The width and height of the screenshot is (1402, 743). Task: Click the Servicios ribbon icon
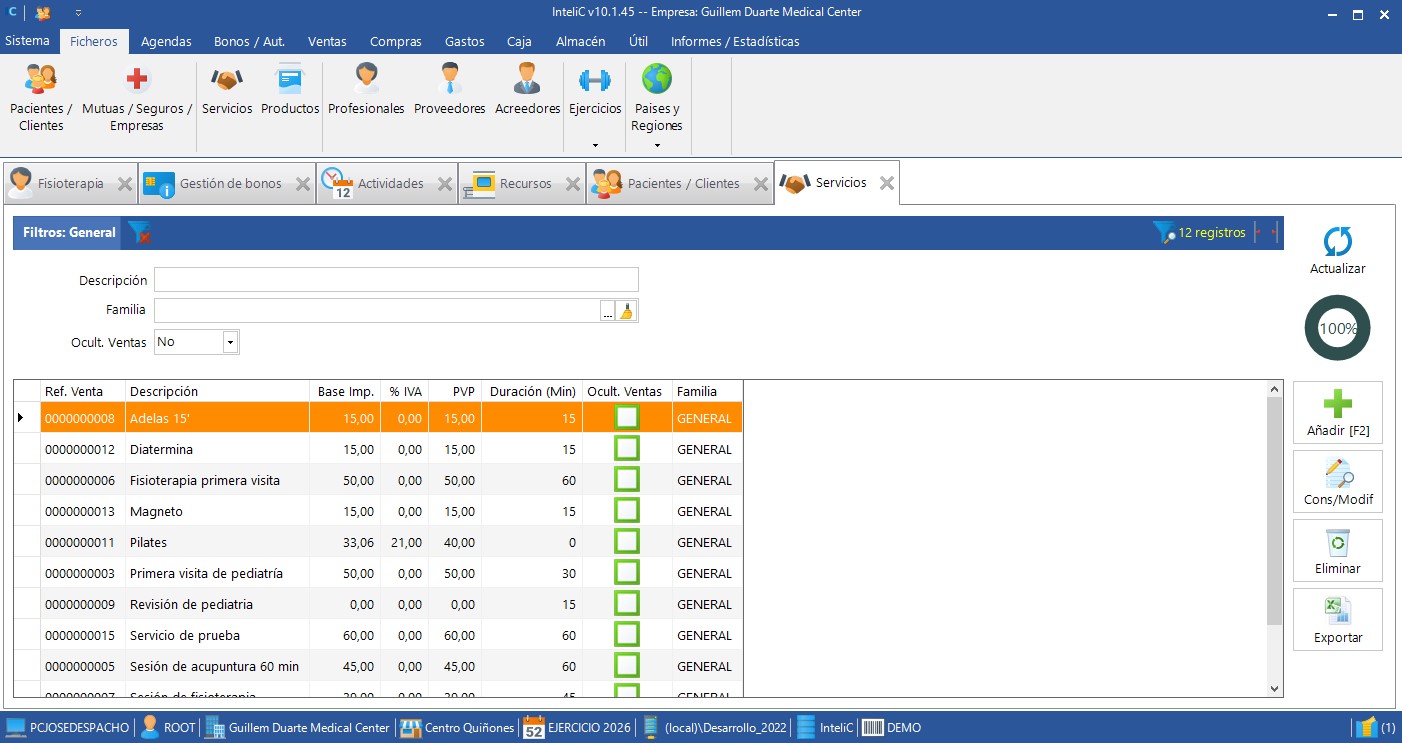pyautogui.click(x=227, y=90)
